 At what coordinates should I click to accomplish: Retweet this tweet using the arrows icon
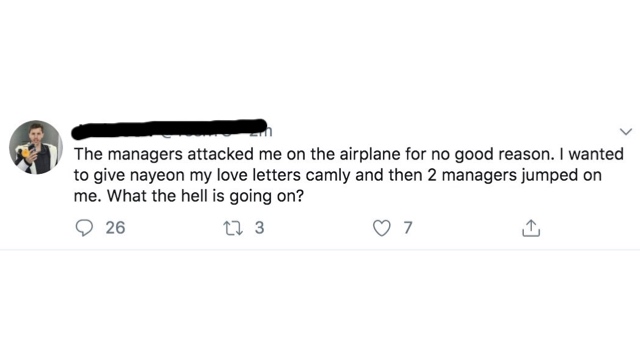point(233,228)
